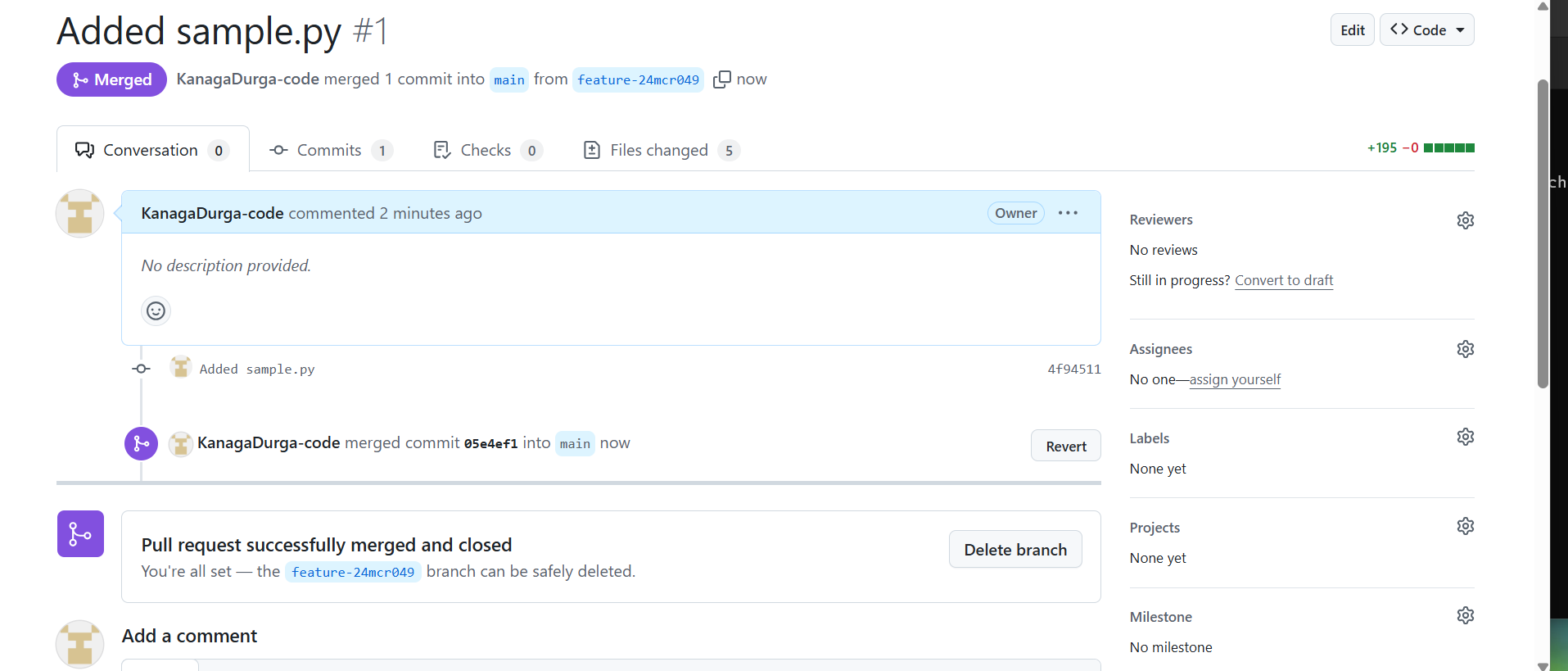Viewport: 1568px width, 671px height.
Task: Open Projects settings gear
Action: (x=1465, y=526)
